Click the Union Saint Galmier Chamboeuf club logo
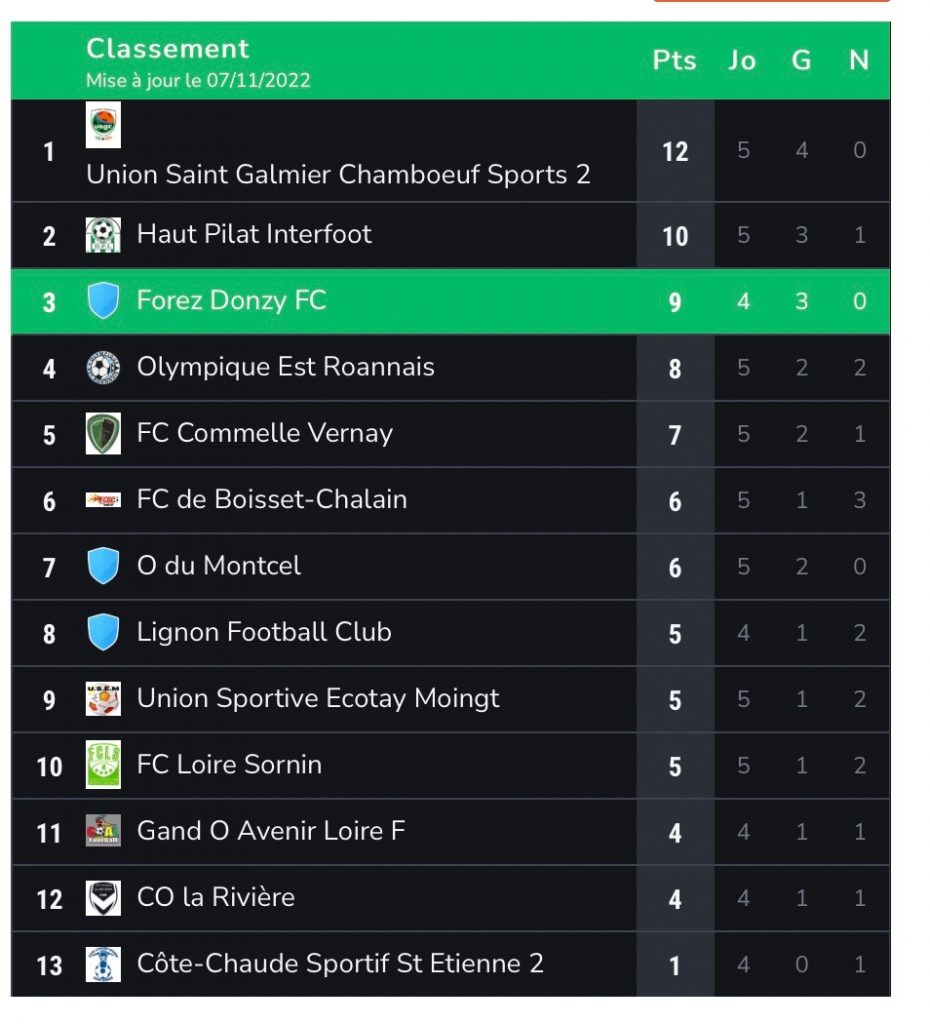This screenshot has height=1024, width=930. 103,125
